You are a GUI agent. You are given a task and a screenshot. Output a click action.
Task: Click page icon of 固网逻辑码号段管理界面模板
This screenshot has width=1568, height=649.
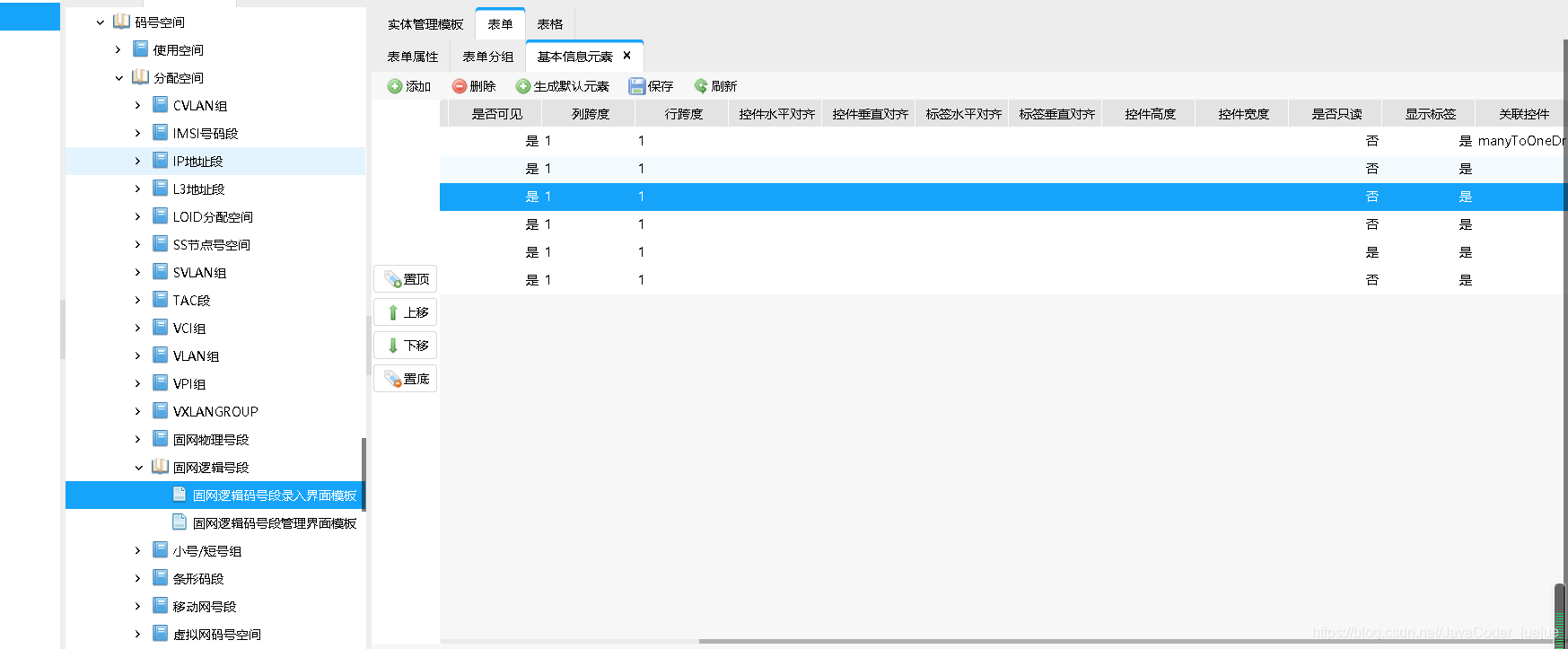coord(180,522)
